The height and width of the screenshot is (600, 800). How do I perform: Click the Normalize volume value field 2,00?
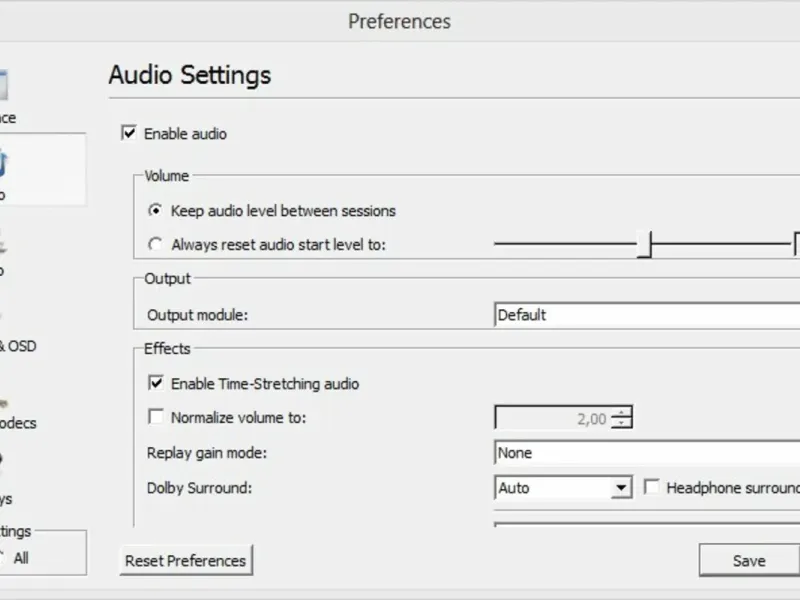pos(553,418)
